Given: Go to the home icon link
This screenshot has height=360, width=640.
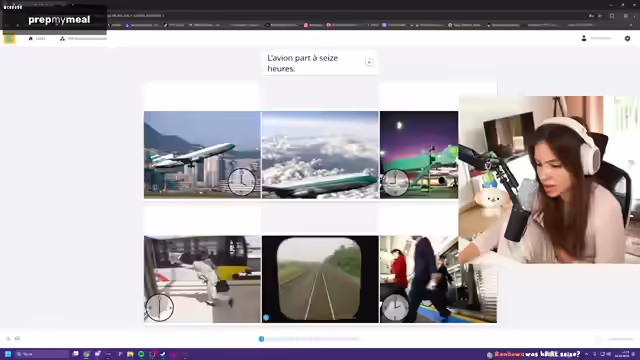Looking at the screenshot, I should 31,38.
